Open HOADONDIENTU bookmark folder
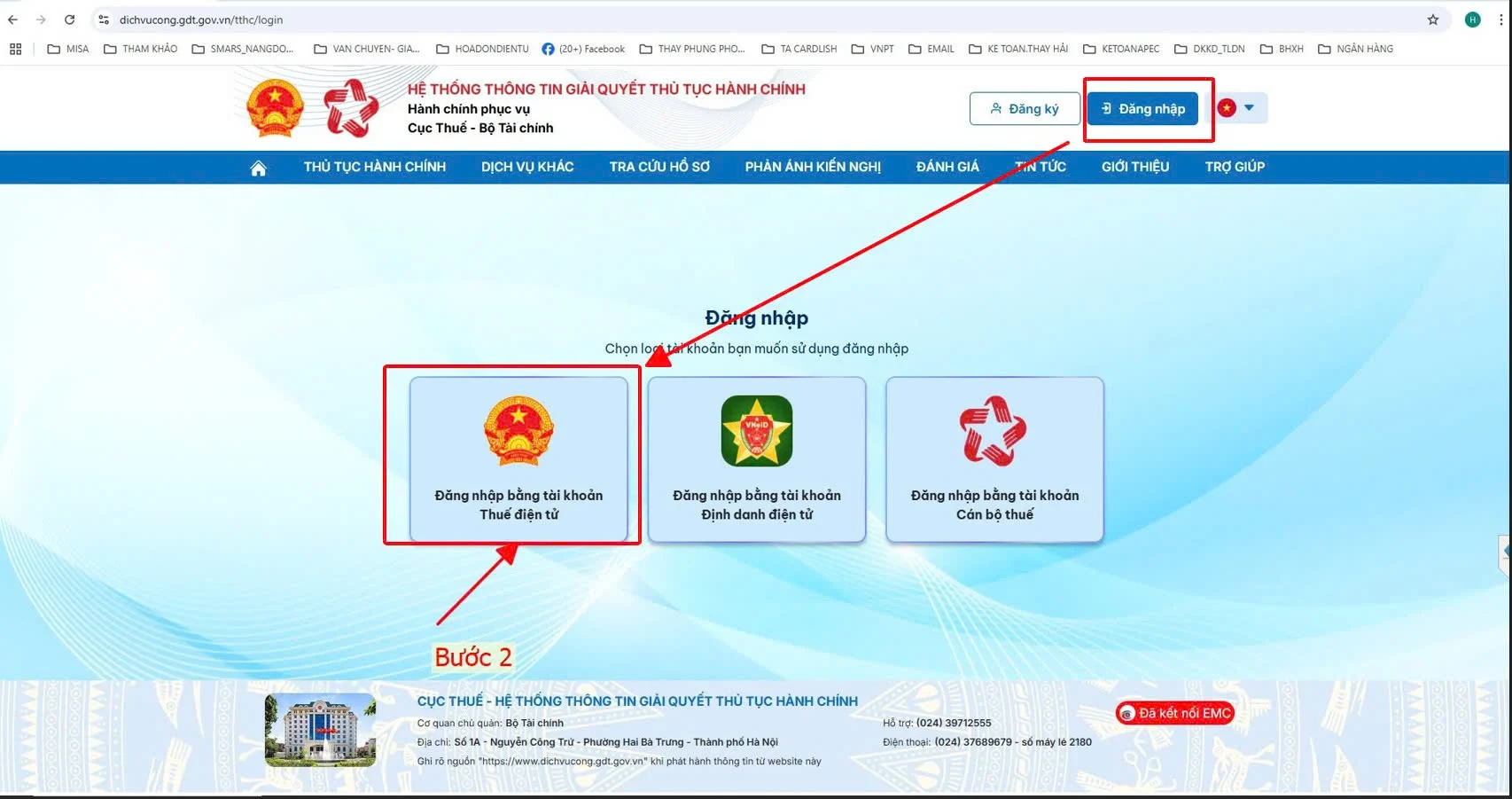The width and height of the screenshot is (1512, 799). [482, 49]
